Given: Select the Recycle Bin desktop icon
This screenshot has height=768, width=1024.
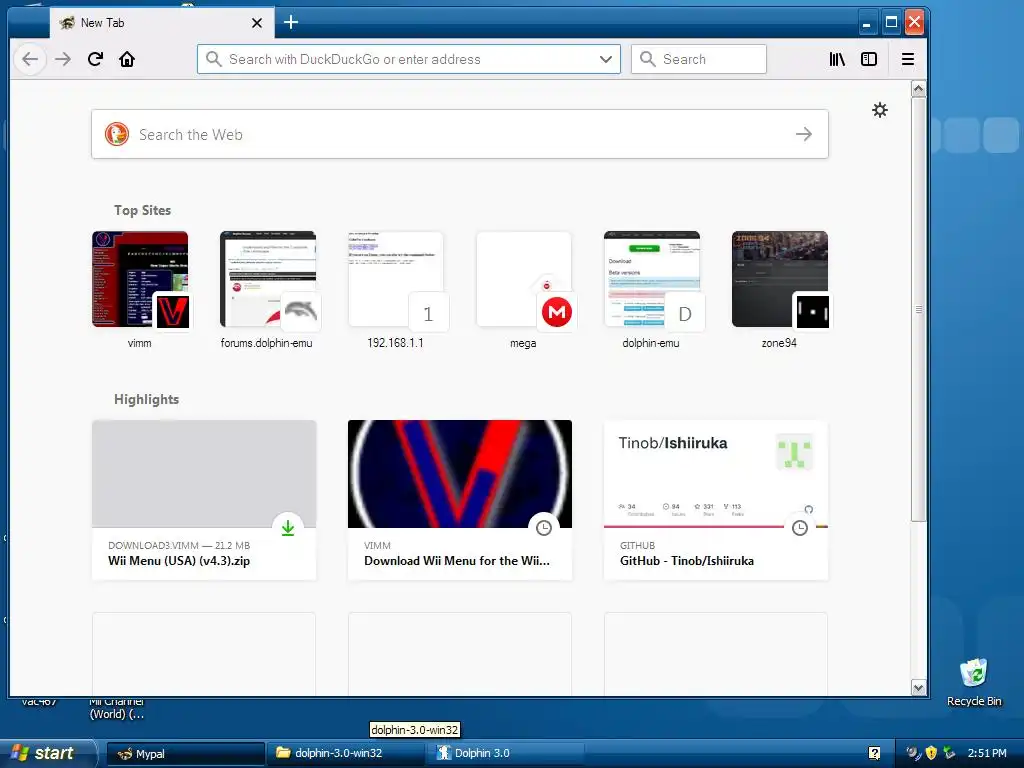Looking at the screenshot, I should [974, 682].
